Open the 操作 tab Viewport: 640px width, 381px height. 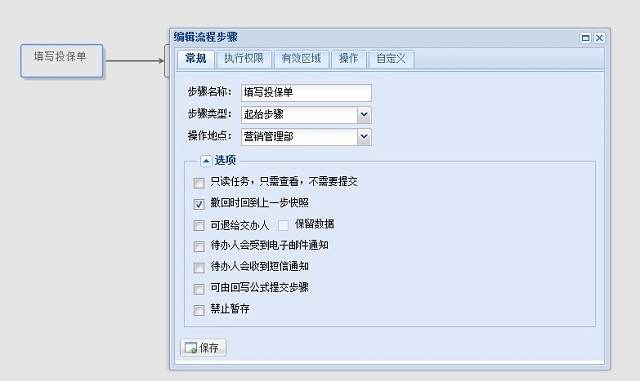349,58
